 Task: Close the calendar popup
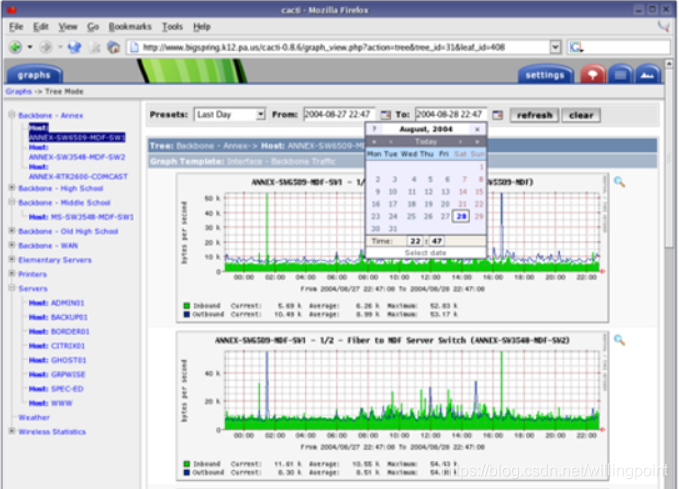[x=477, y=129]
